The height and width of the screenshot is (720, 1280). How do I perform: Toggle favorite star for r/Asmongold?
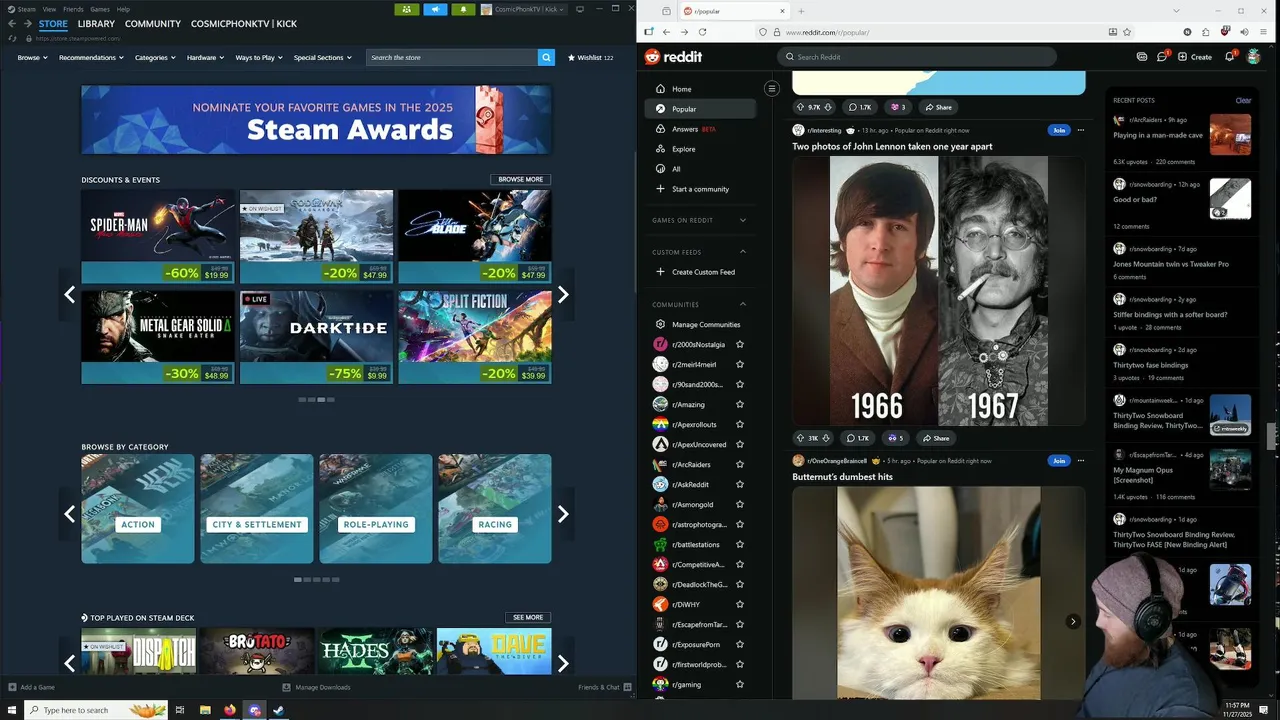pos(740,504)
